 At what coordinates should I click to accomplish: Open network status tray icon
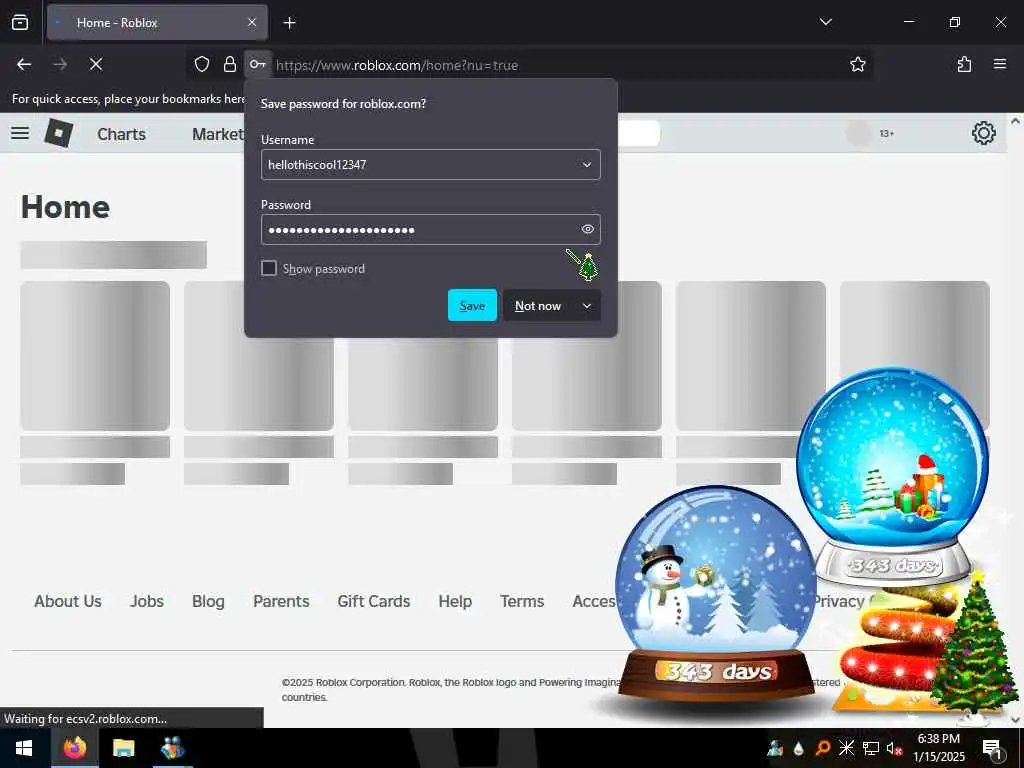[x=871, y=748]
